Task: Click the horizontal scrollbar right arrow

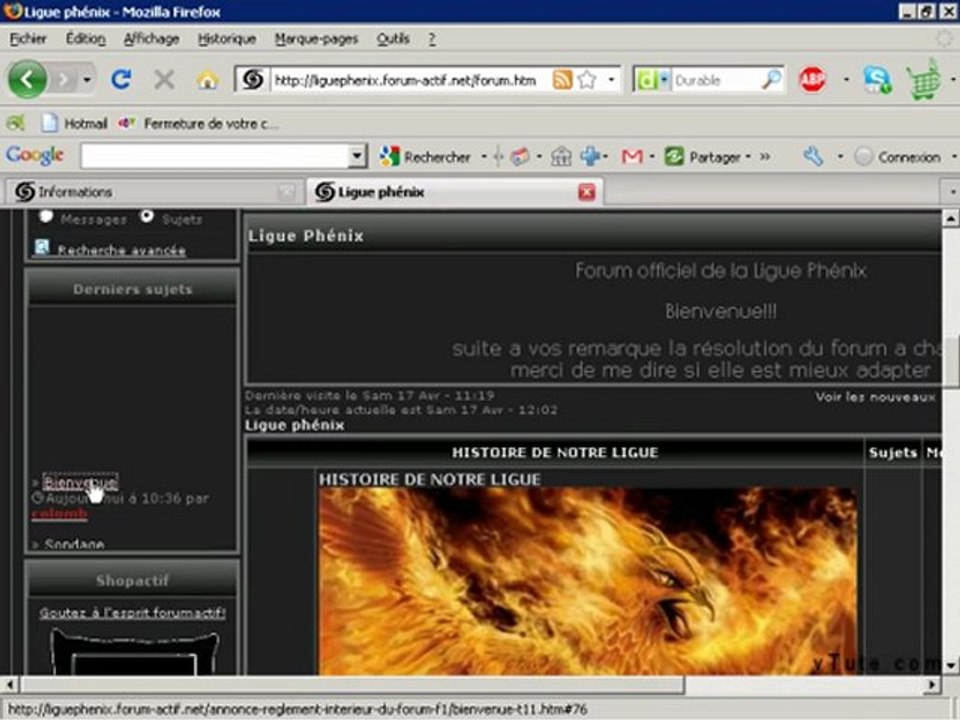Action: point(932,684)
